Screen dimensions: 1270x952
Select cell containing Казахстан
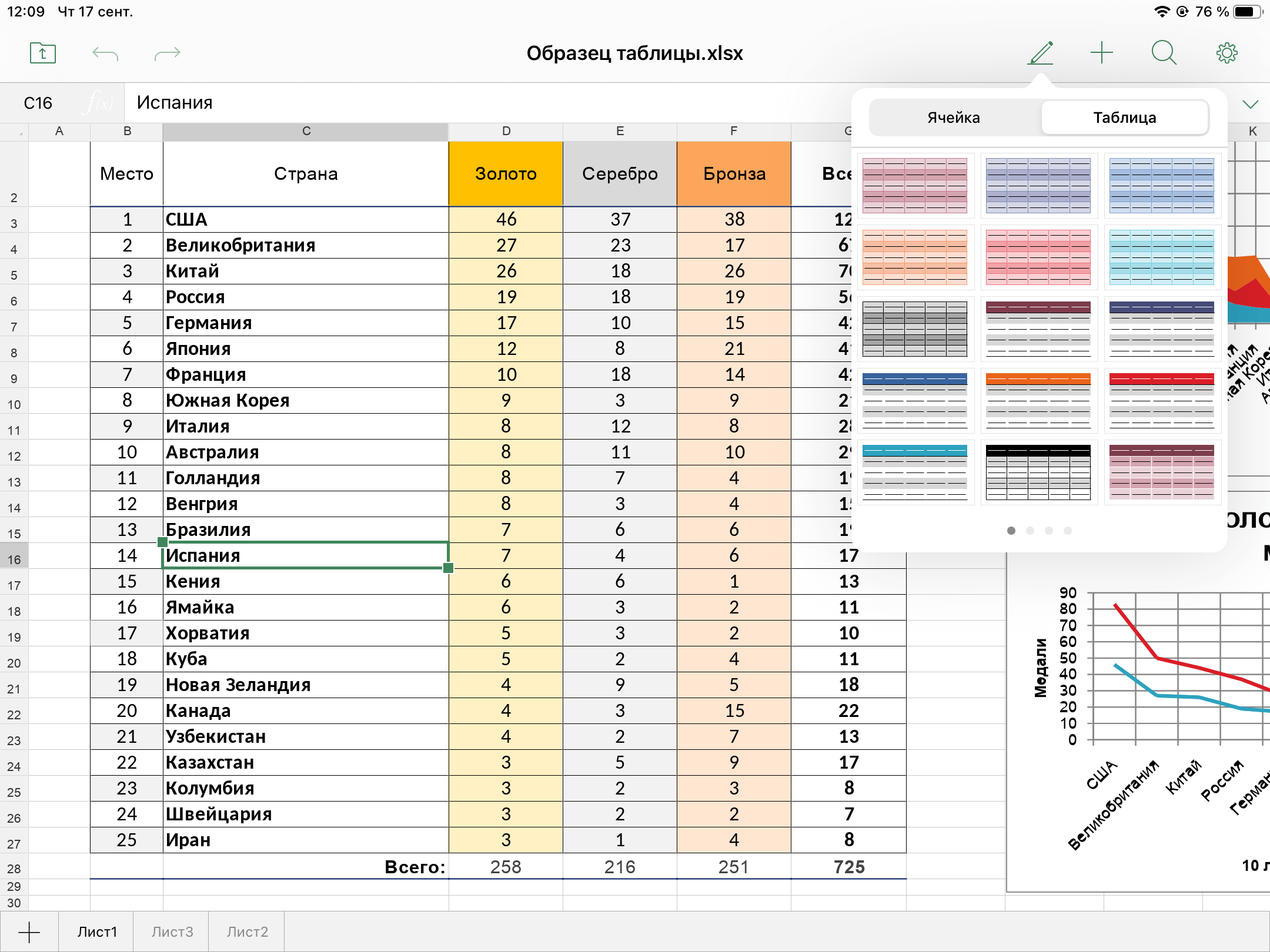click(x=306, y=763)
